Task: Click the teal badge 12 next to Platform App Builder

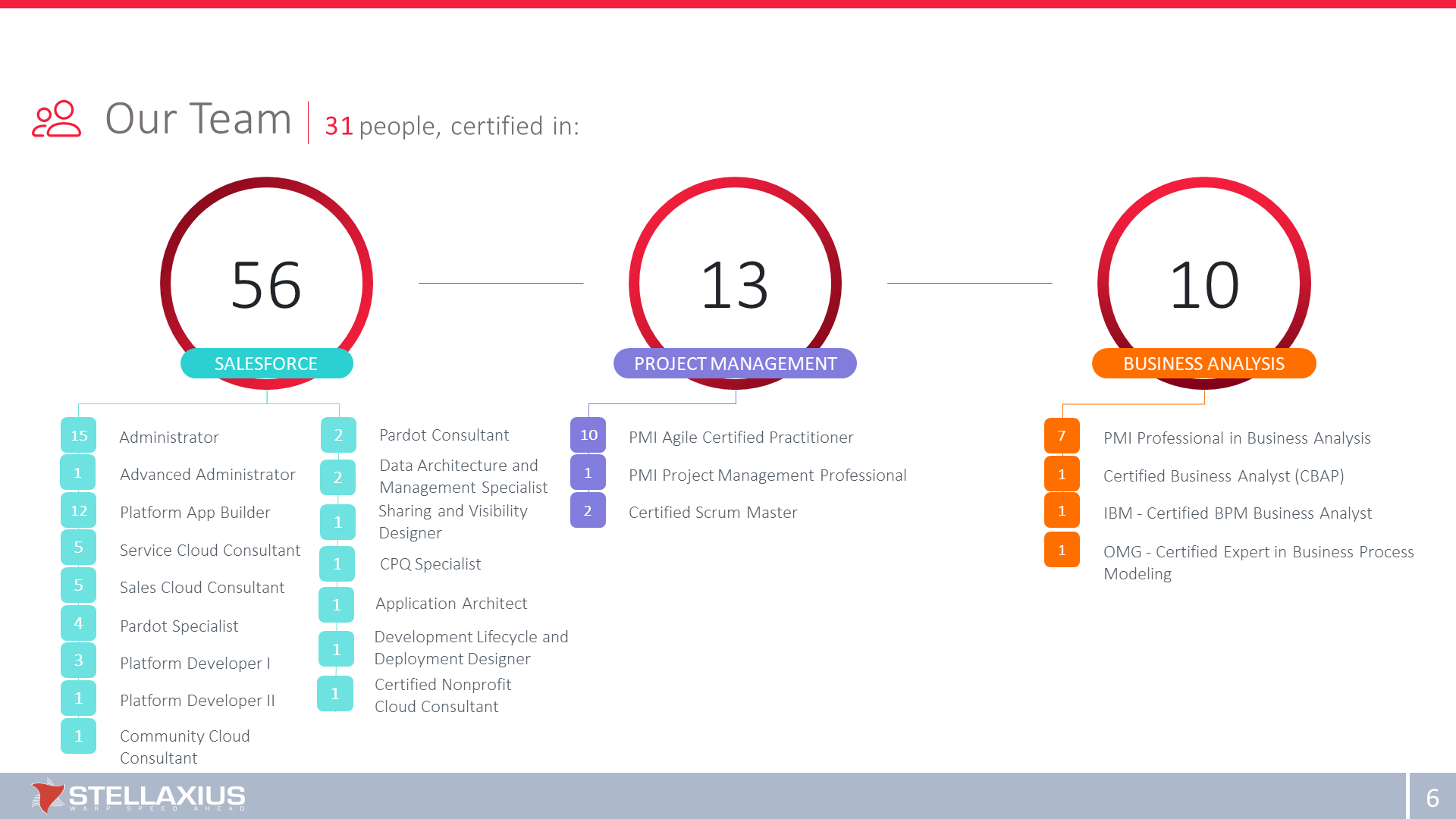Action: pos(79,510)
